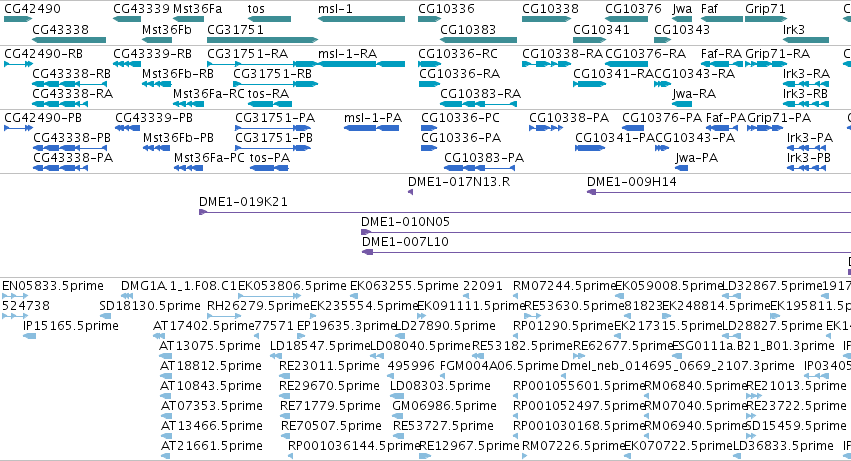The width and height of the screenshot is (851, 461).
Task: Click the Mst36Fb-PB protein label
Action: (179, 138)
